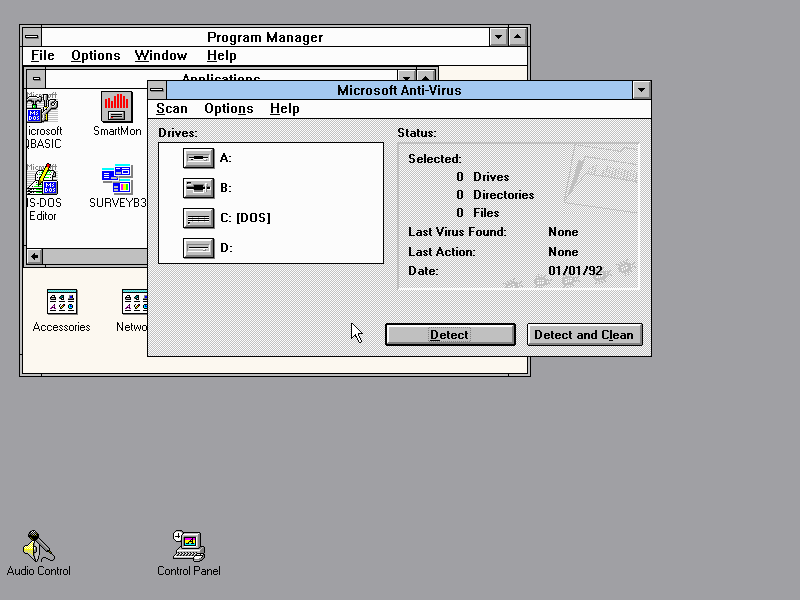Choose the C: [DOS] hard drive

pyautogui.click(x=199, y=218)
